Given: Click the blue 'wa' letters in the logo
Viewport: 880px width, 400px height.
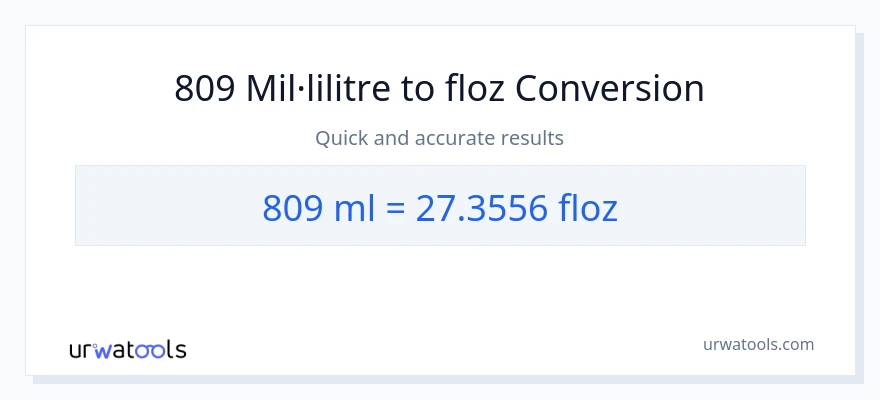Looking at the screenshot, I should pos(112,350).
